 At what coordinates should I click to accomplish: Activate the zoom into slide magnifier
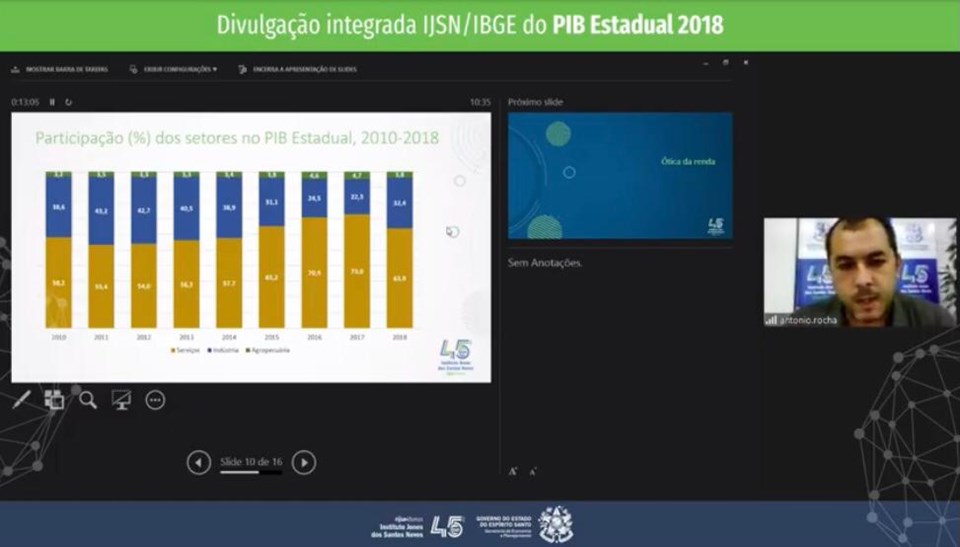(x=88, y=400)
